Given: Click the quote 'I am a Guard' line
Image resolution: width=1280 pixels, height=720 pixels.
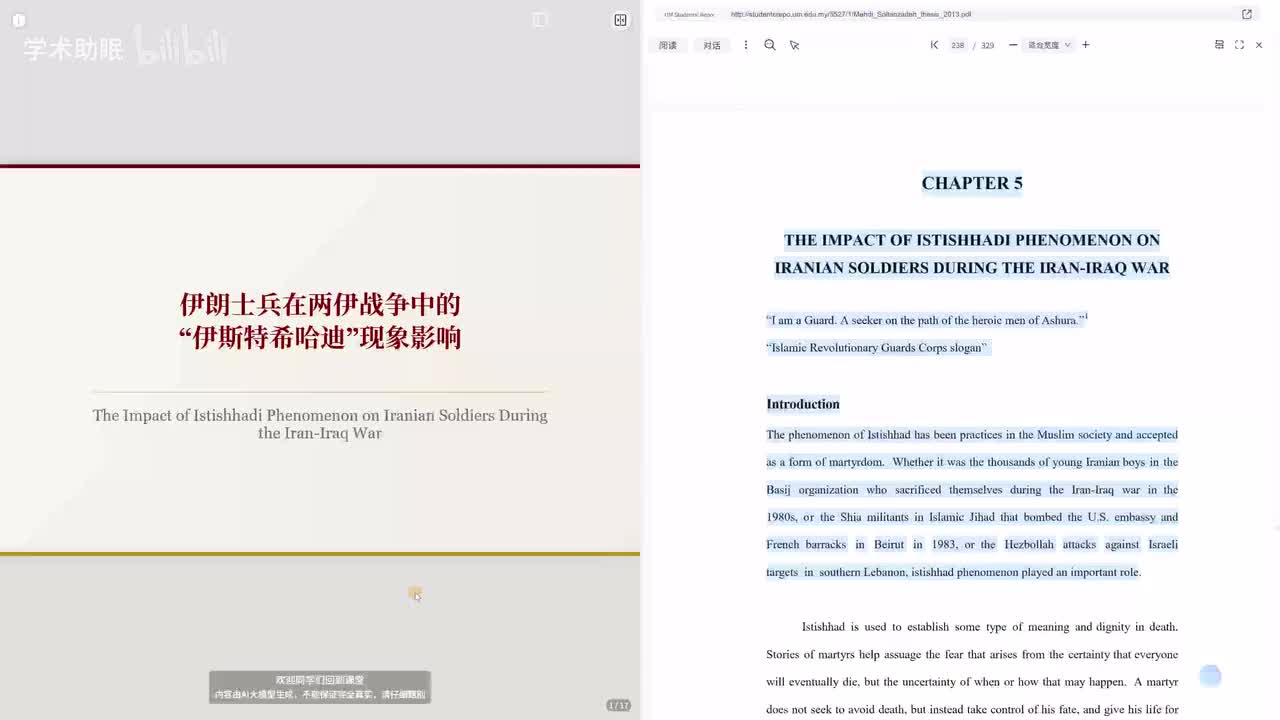Looking at the screenshot, I should coord(926,320).
